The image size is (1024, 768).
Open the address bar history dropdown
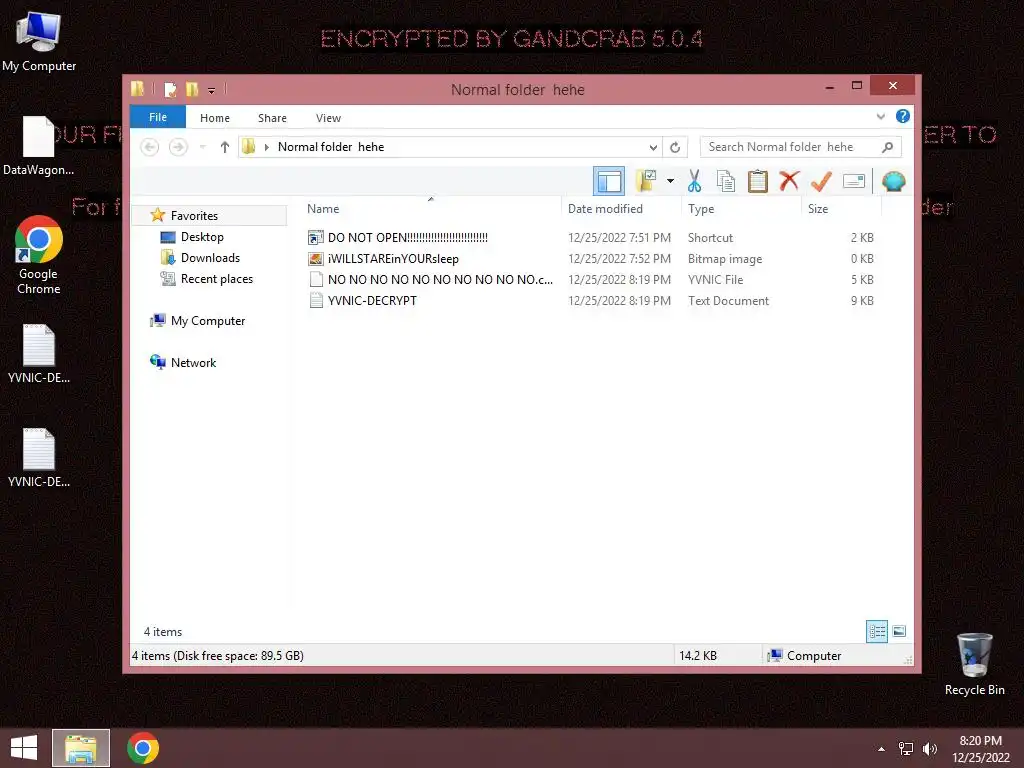coord(653,148)
